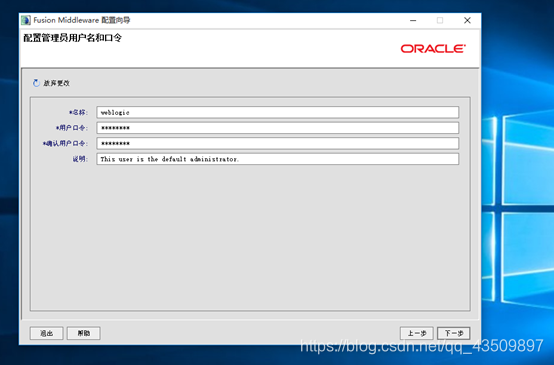Click the 配置管理员用户名和口令 heading text

pyautogui.click(x=73, y=38)
